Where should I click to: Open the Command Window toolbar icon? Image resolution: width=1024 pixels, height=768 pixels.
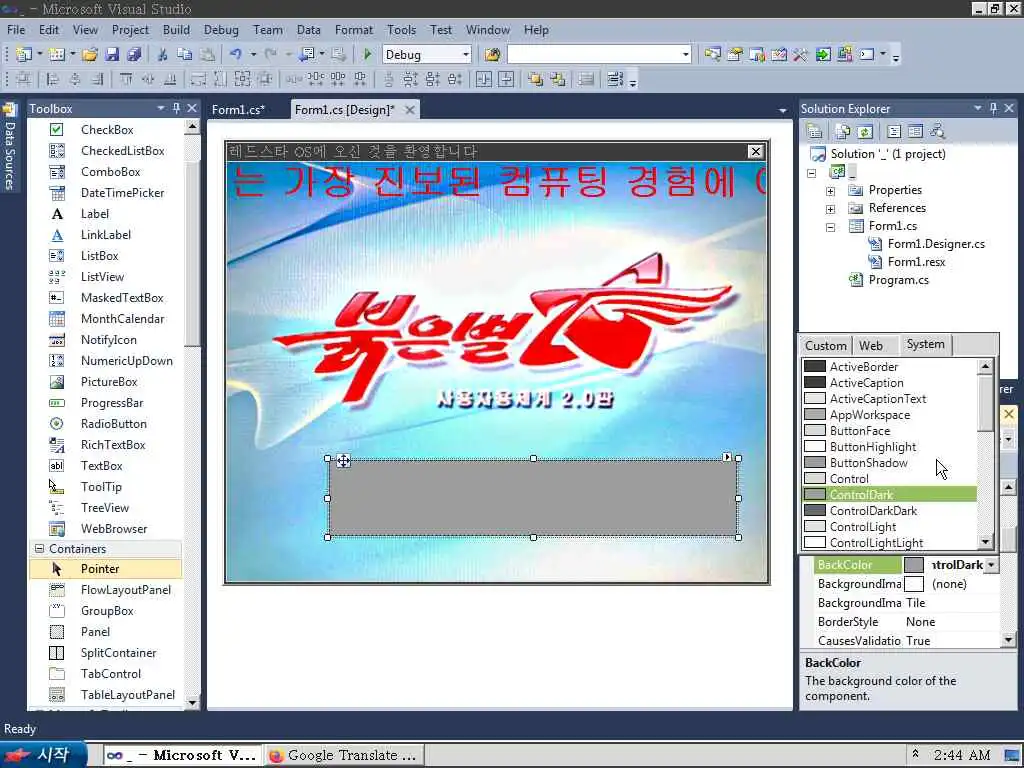pyautogui.click(x=867, y=55)
